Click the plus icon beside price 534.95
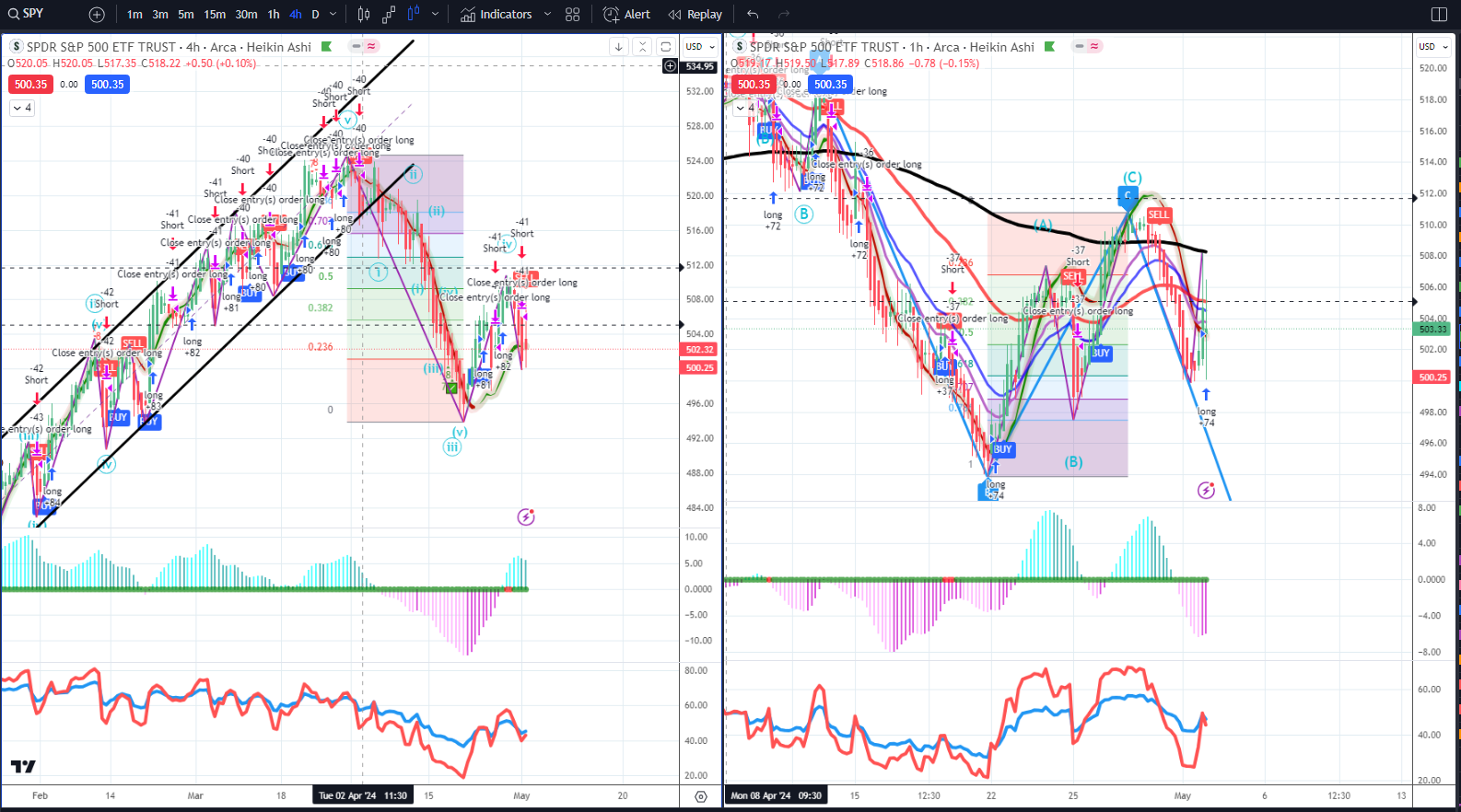 (x=670, y=66)
